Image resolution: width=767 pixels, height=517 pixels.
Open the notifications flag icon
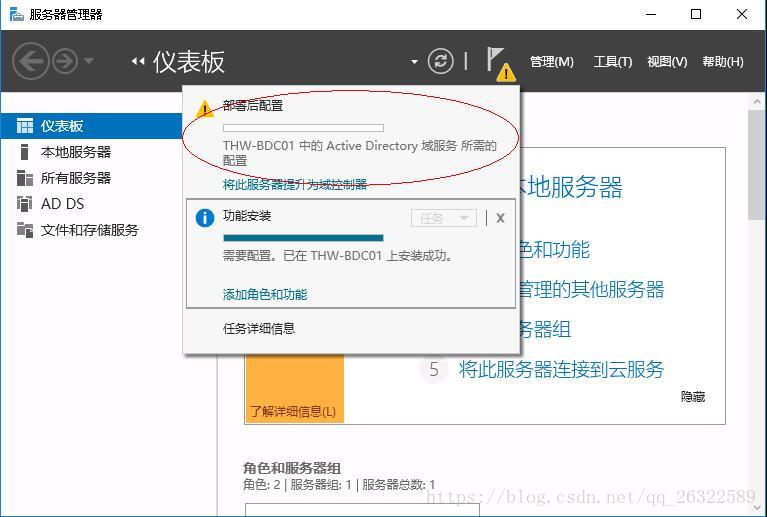click(x=500, y=64)
